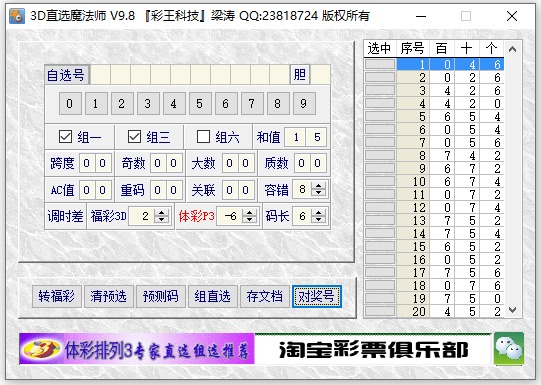Click the 自选号 label button
Viewport: 541px width, 385px height.
[67, 75]
